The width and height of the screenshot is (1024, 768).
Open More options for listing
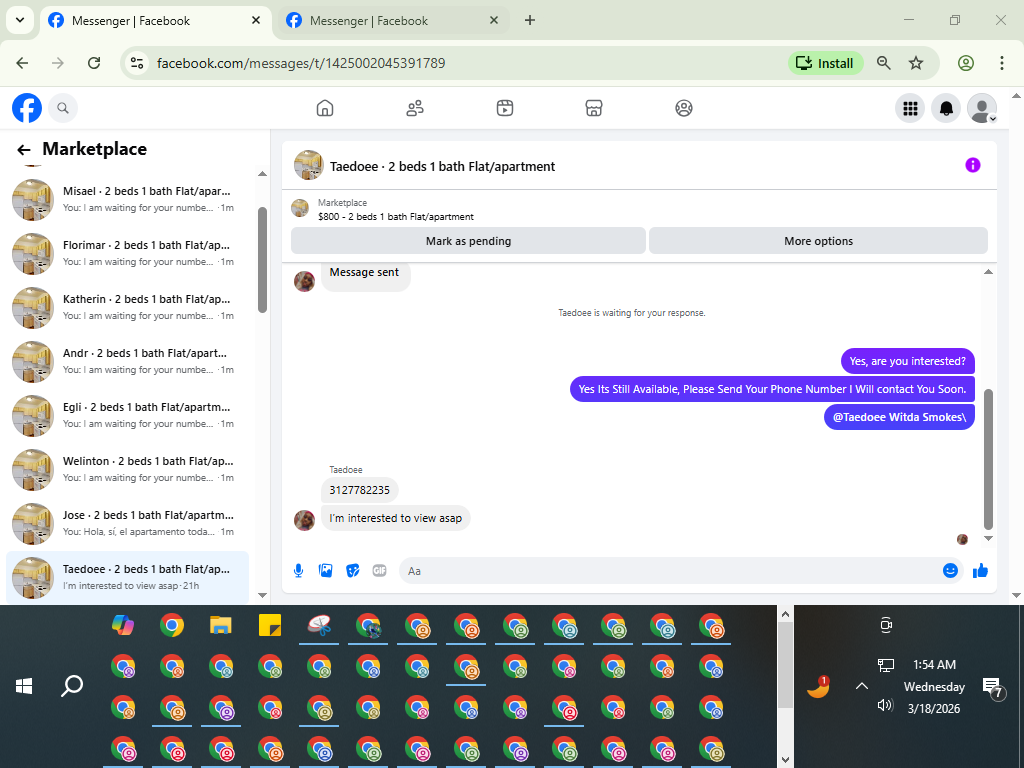pyautogui.click(x=818, y=241)
